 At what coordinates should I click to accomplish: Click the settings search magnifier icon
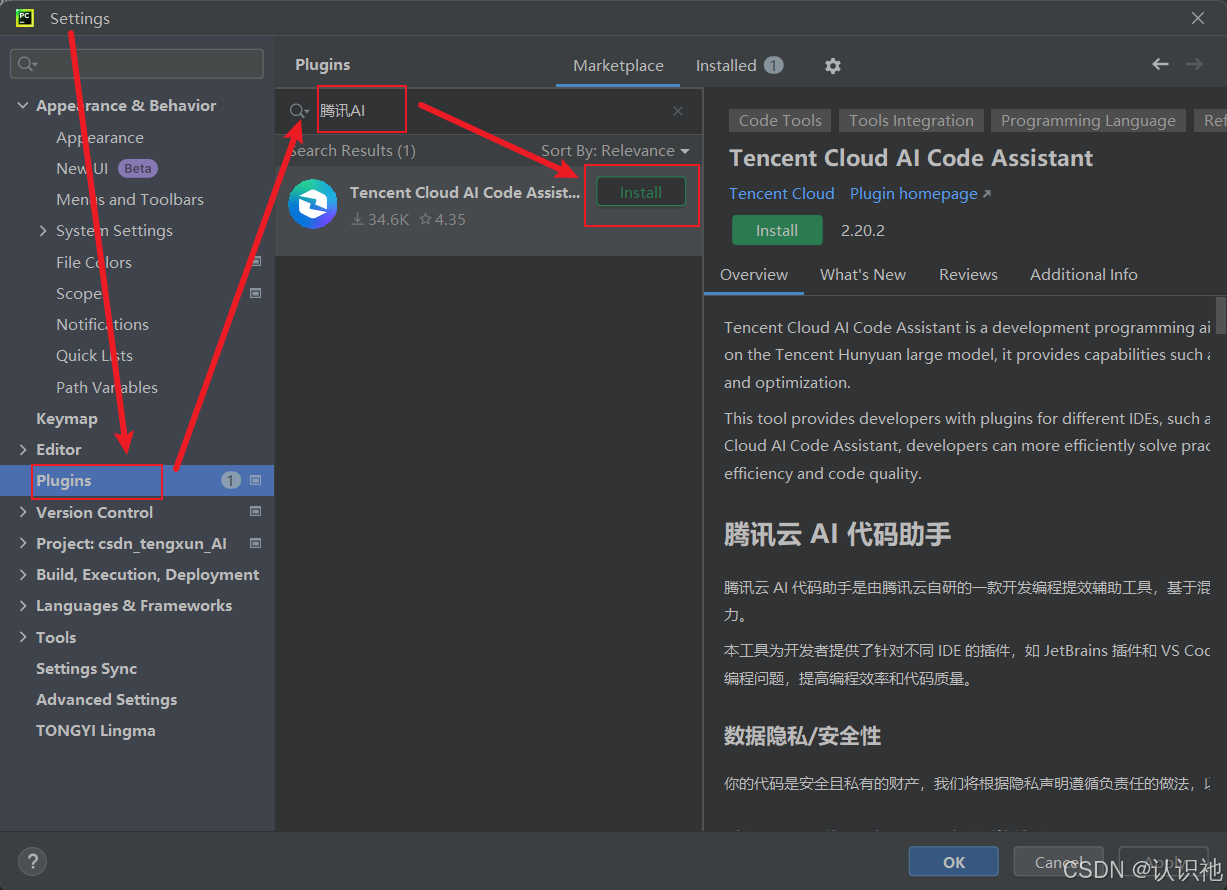pos(27,64)
